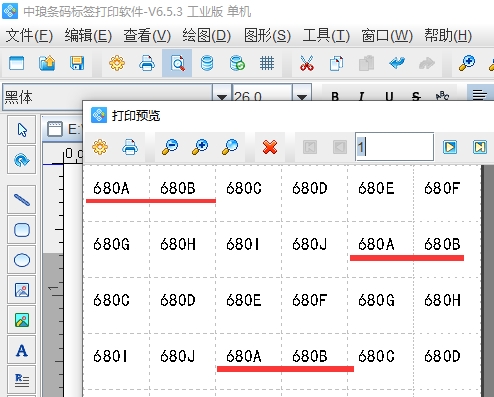
Task: Close print preview with red X
Action: coord(270,147)
